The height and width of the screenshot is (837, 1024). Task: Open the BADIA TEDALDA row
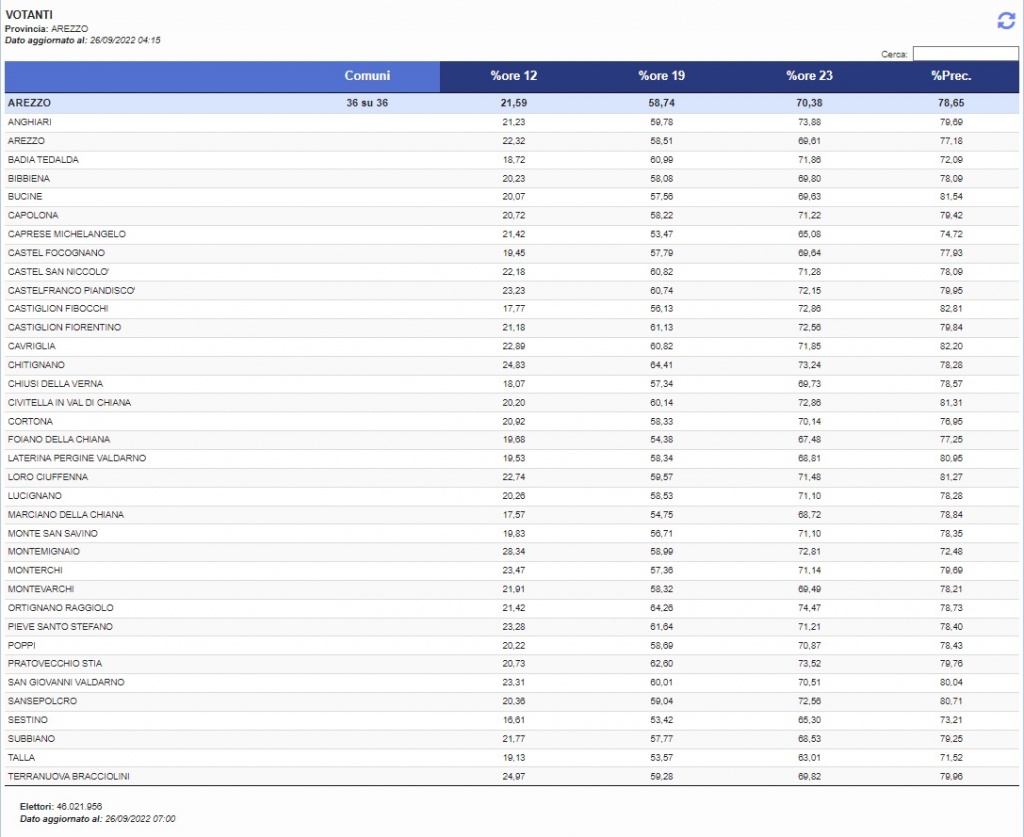[x=43, y=160]
